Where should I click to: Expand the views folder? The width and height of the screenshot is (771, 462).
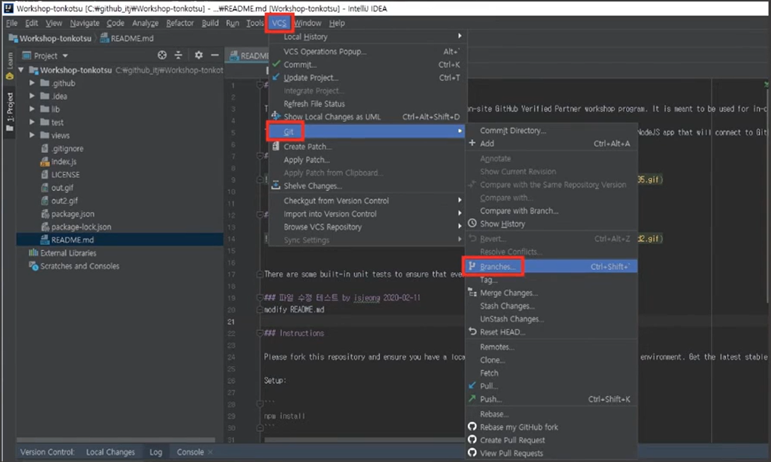(x=32, y=135)
